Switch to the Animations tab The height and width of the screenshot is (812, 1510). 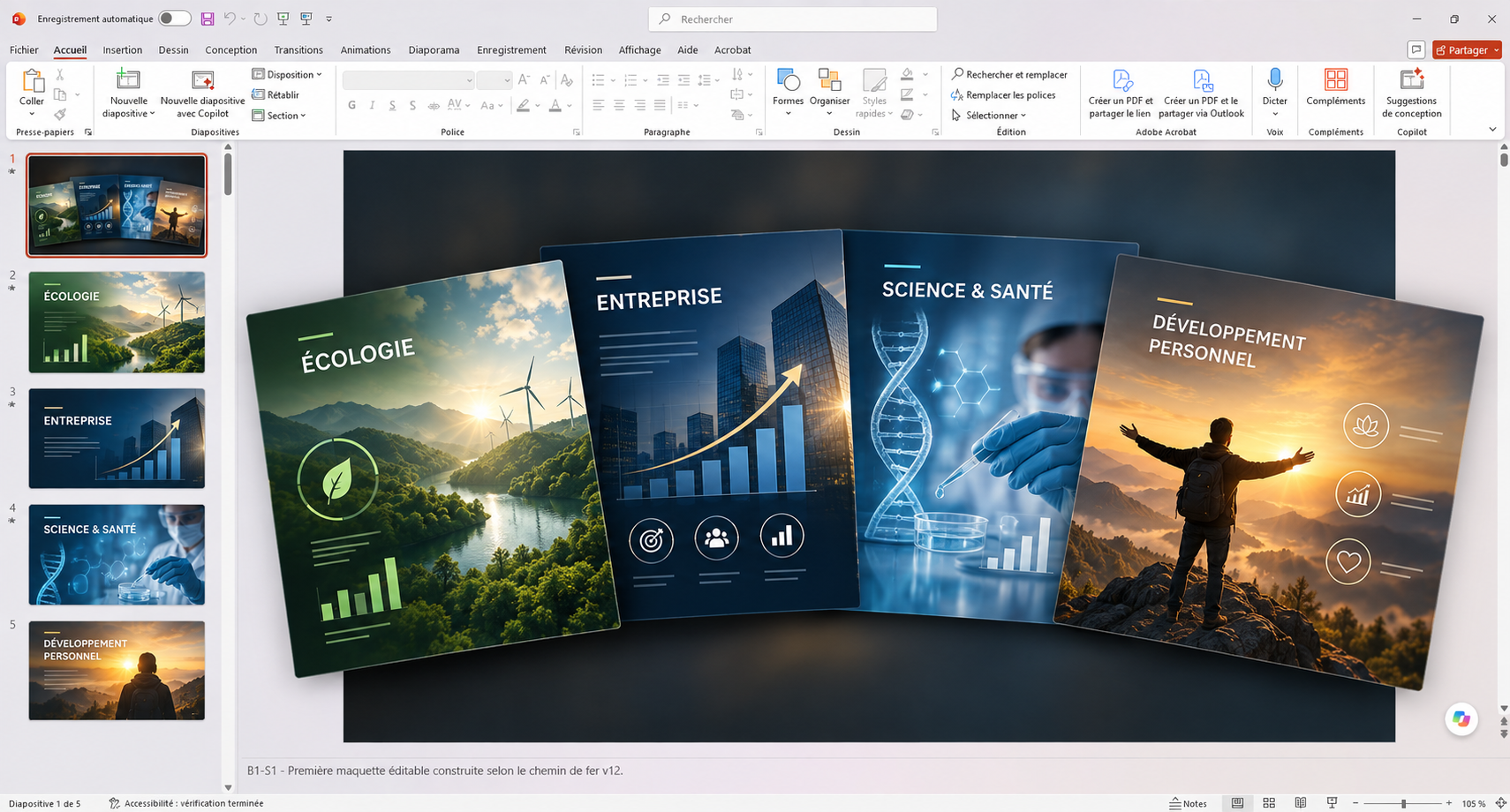point(366,49)
